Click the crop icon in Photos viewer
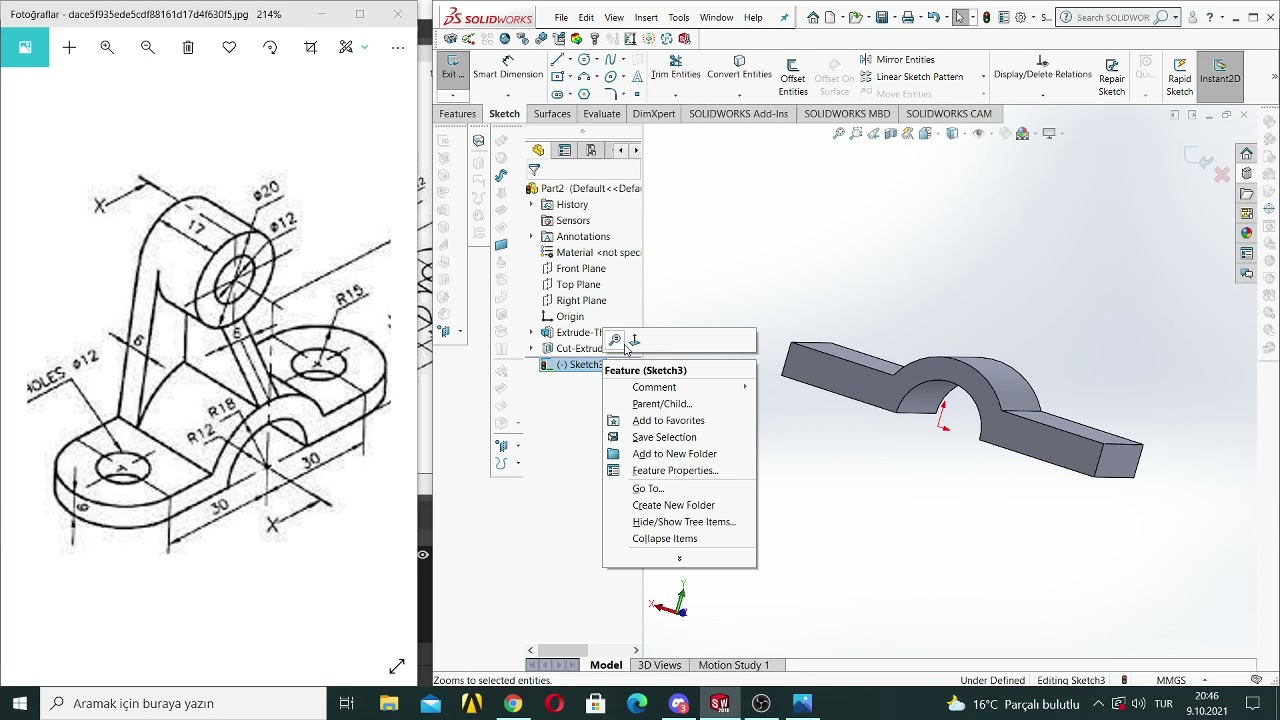This screenshot has width=1280, height=720. 311,47
